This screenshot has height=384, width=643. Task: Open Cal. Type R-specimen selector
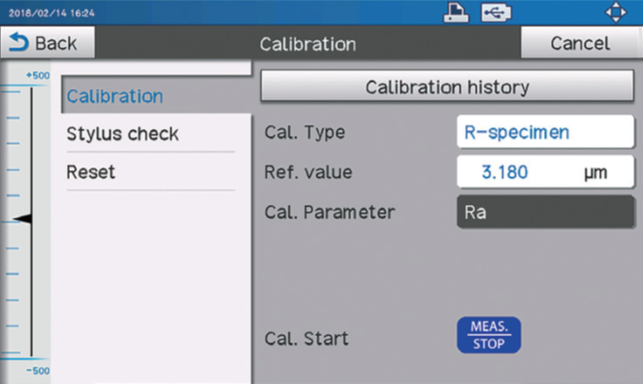[545, 132]
